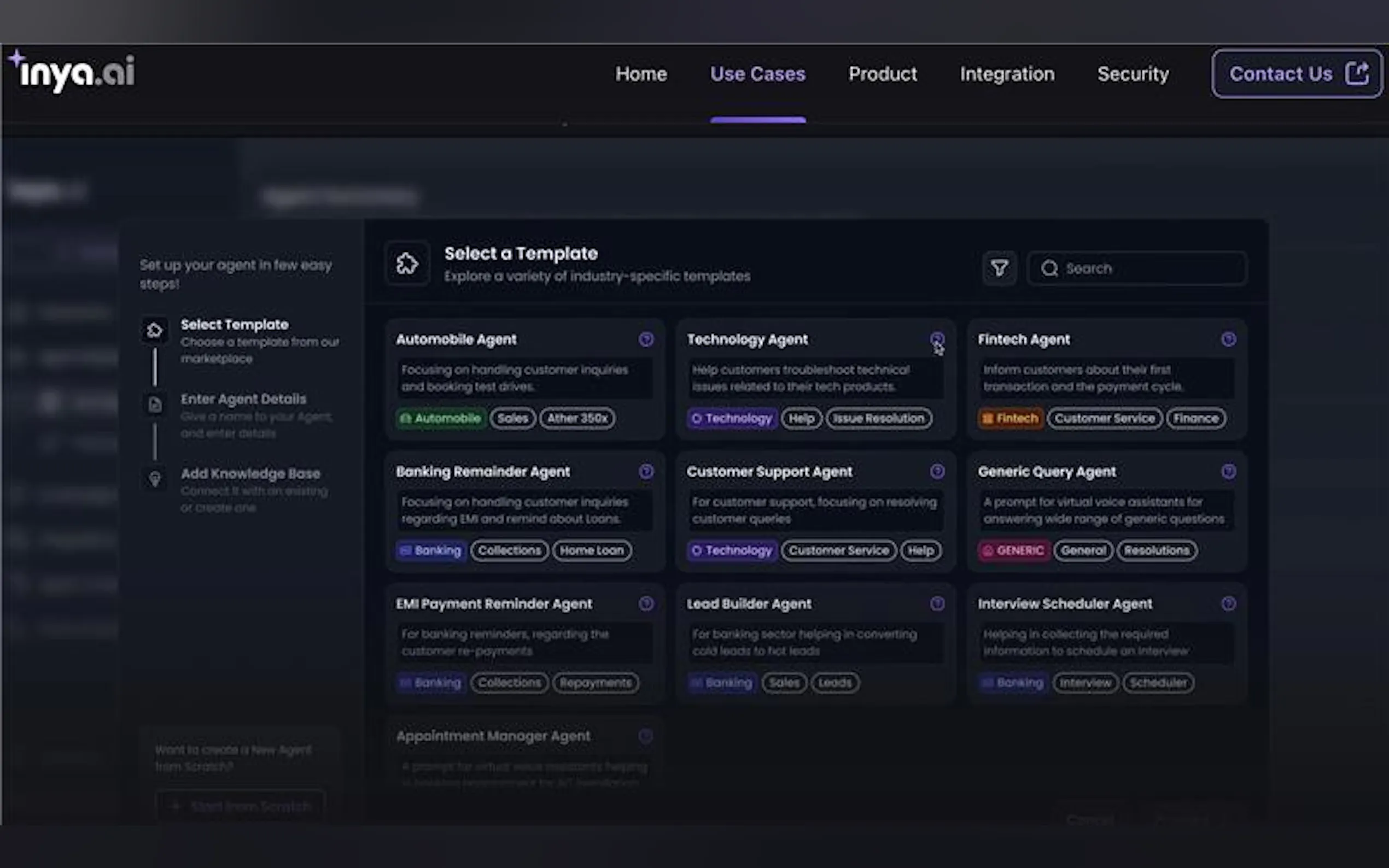This screenshot has width=1389, height=868.
Task: Click the filter icon beside Search
Action: (999, 268)
